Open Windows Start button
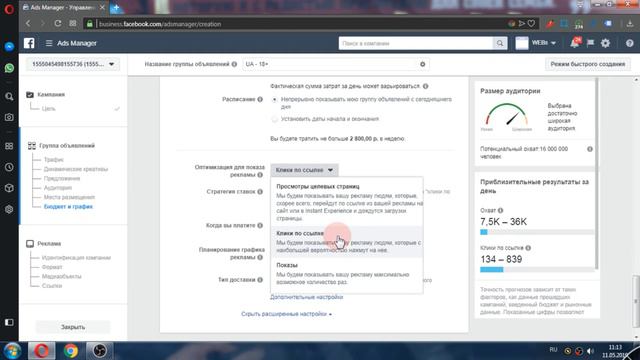640x360 pixels. (12, 351)
